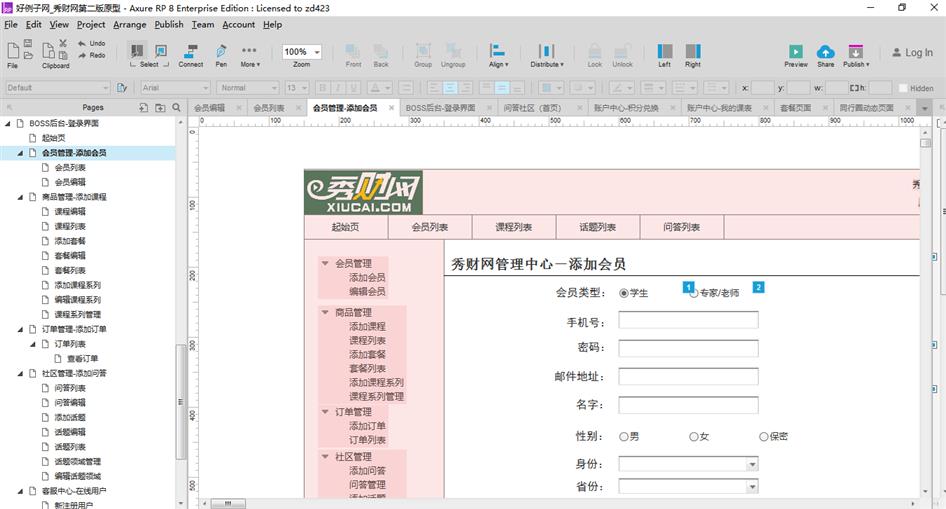Image resolution: width=946 pixels, height=509 pixels.
Task: Select the 查看订单 page in tree
Action: (82, 359)
